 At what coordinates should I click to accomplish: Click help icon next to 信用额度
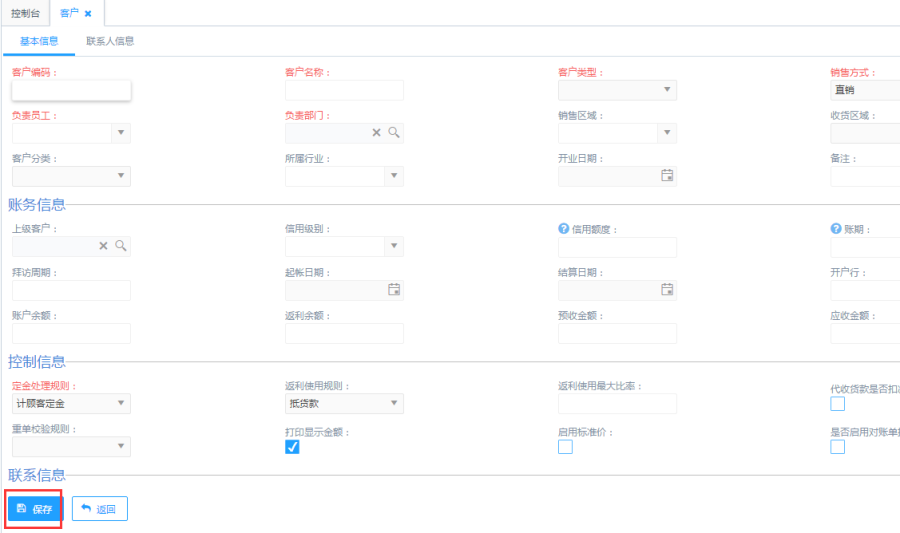coord(564,229)
